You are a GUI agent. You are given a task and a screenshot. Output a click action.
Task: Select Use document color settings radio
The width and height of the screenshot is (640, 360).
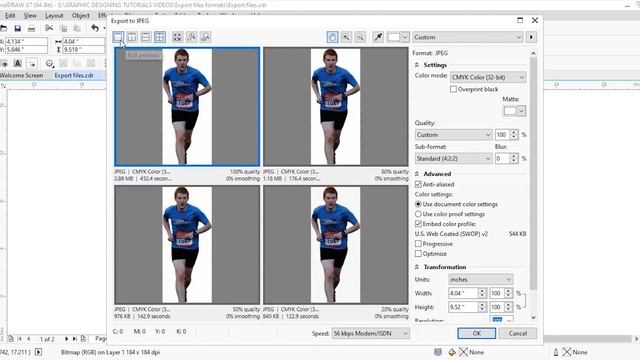tap(418, 204)
